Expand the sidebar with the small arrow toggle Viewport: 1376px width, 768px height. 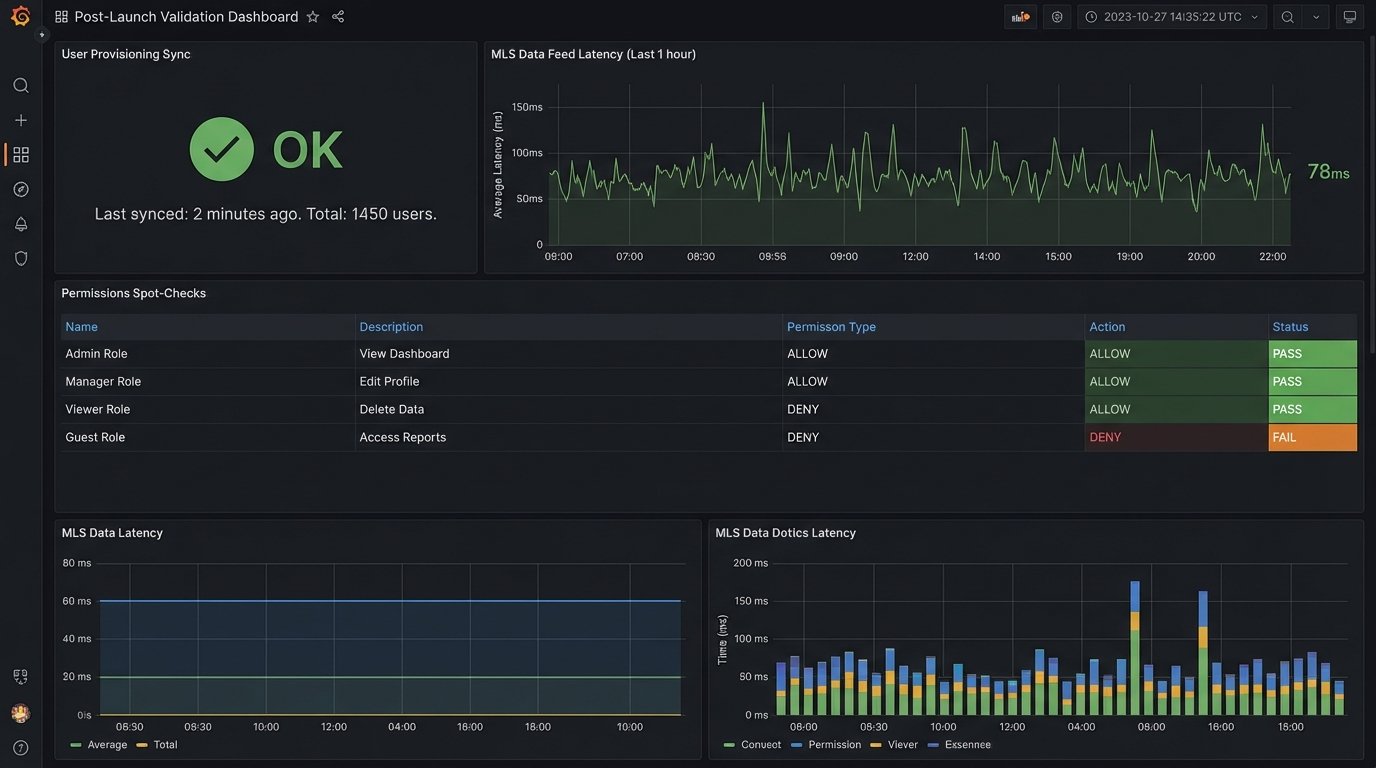(x=42, y=35)
